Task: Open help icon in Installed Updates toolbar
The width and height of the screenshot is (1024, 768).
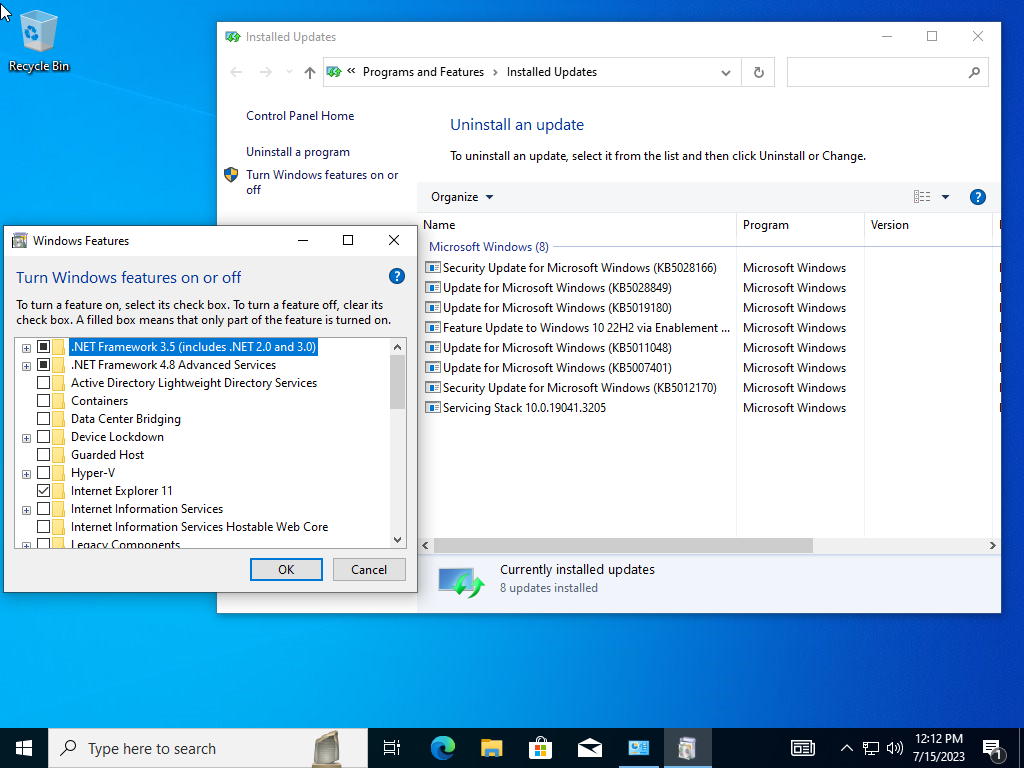Action: pos(978,197)
